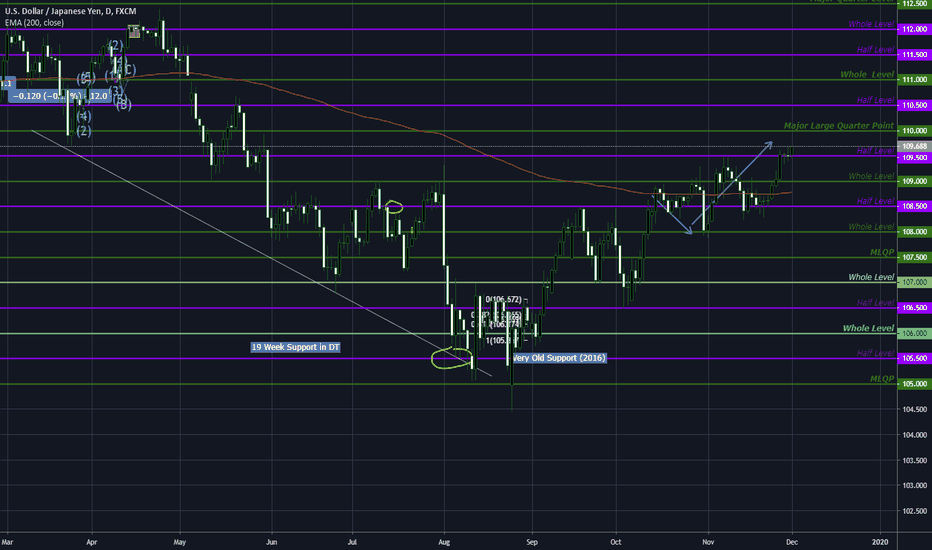Click the 104.000 value on price scale

tap(915, 435)
